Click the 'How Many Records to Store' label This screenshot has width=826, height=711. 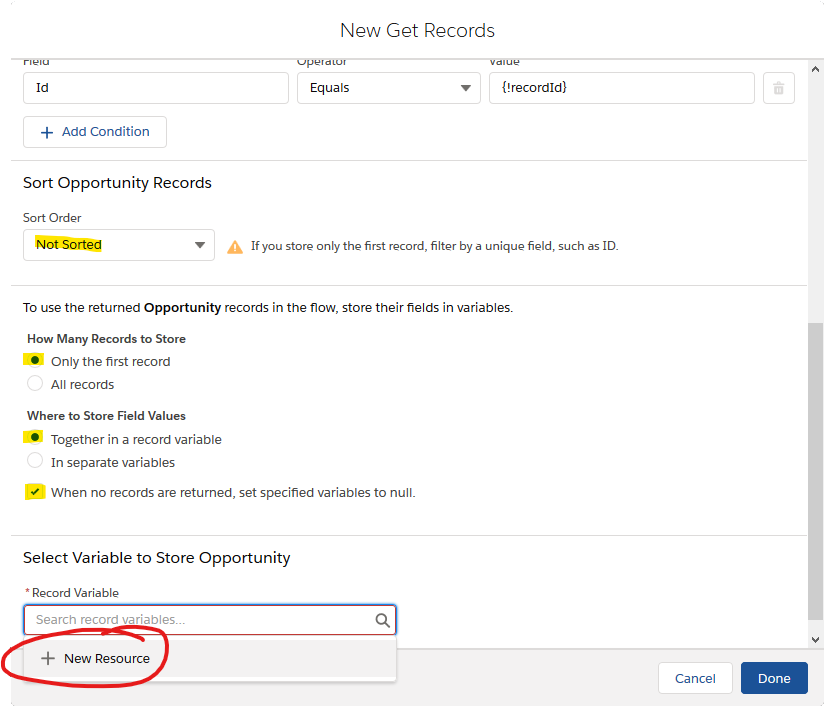[106, 339]
